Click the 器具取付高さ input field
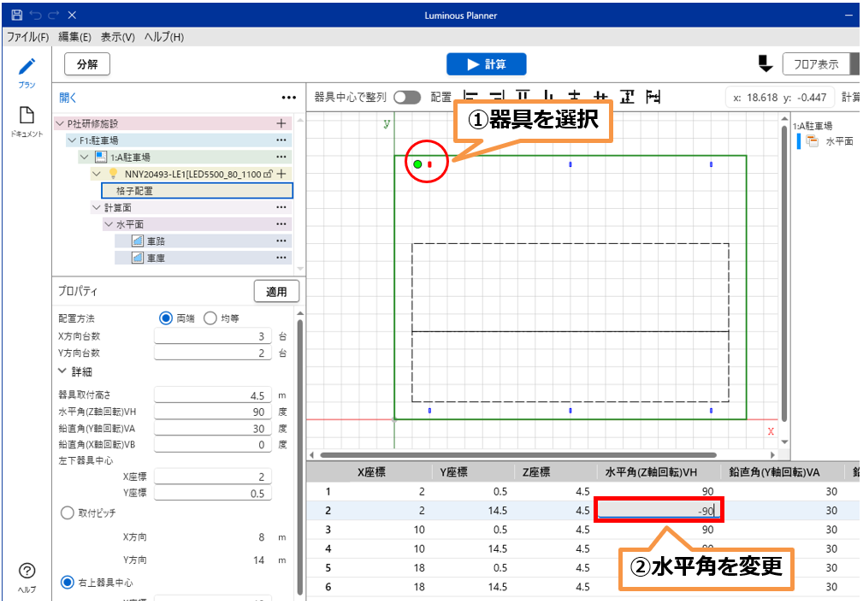Viewport: 865px width, 601px height. tap(213, 395)
